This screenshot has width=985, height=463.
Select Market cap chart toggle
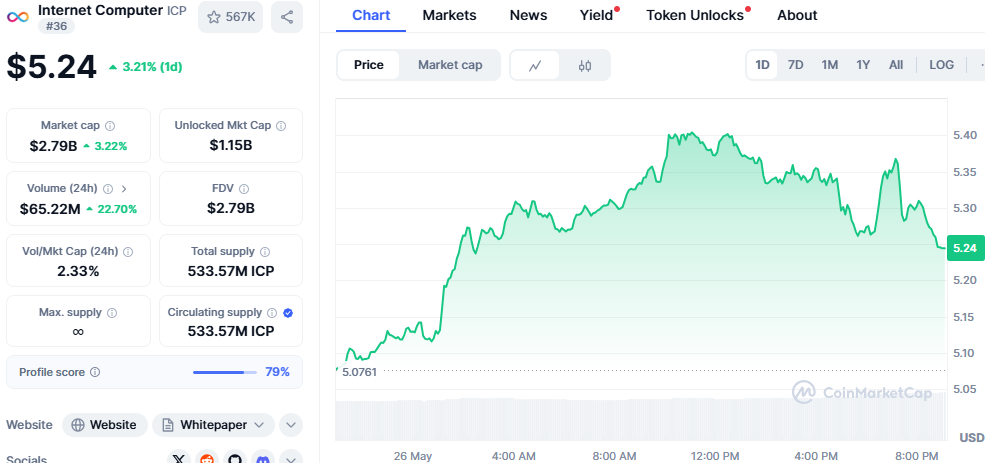(450, 65)
